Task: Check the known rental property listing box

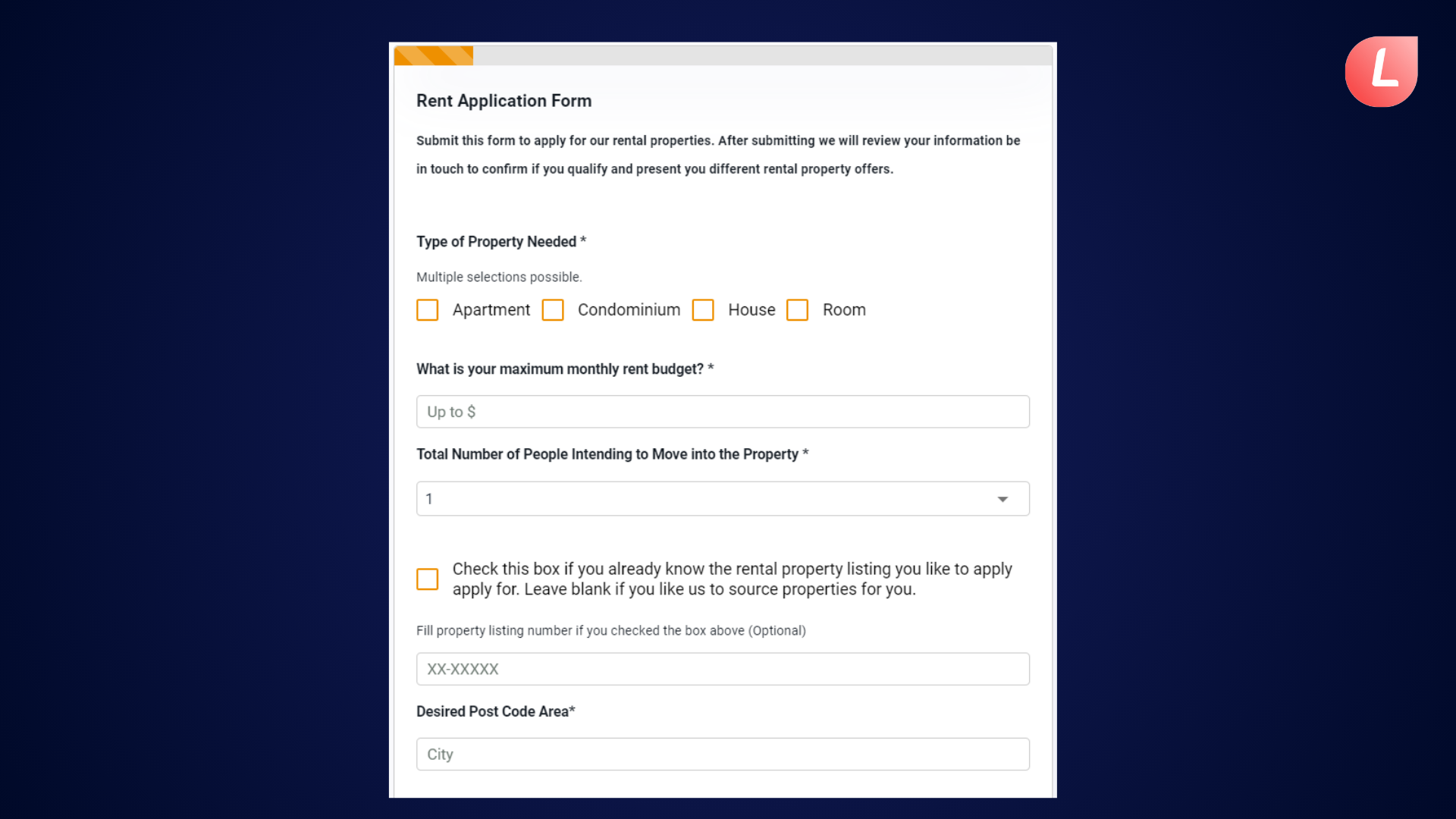Action: [428, 579]
